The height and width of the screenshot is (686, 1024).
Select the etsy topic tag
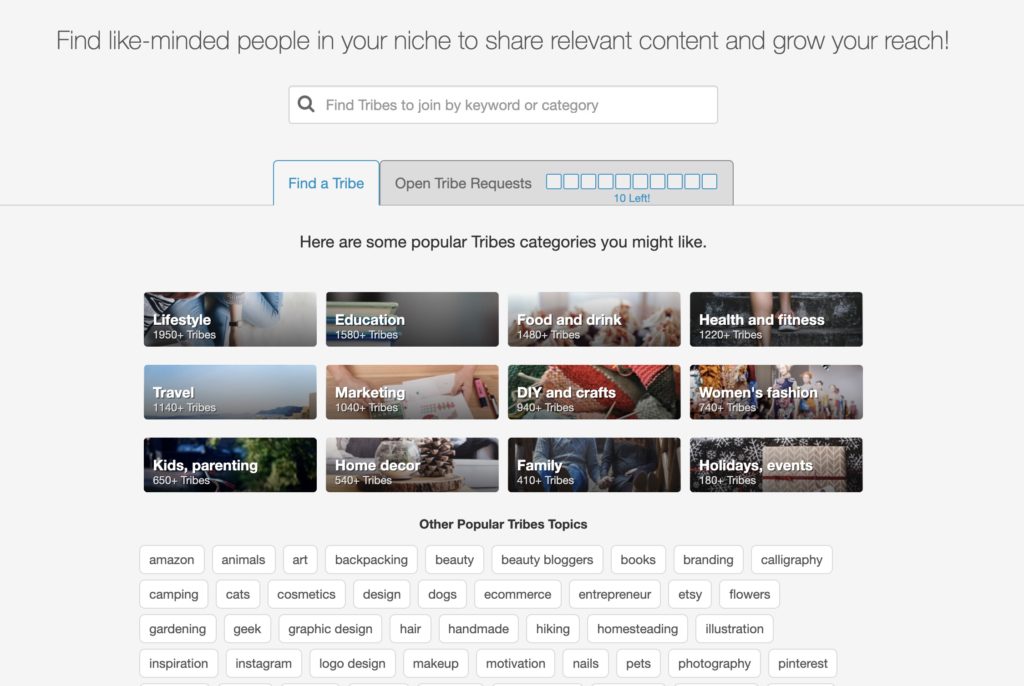[x=690, y=595]
